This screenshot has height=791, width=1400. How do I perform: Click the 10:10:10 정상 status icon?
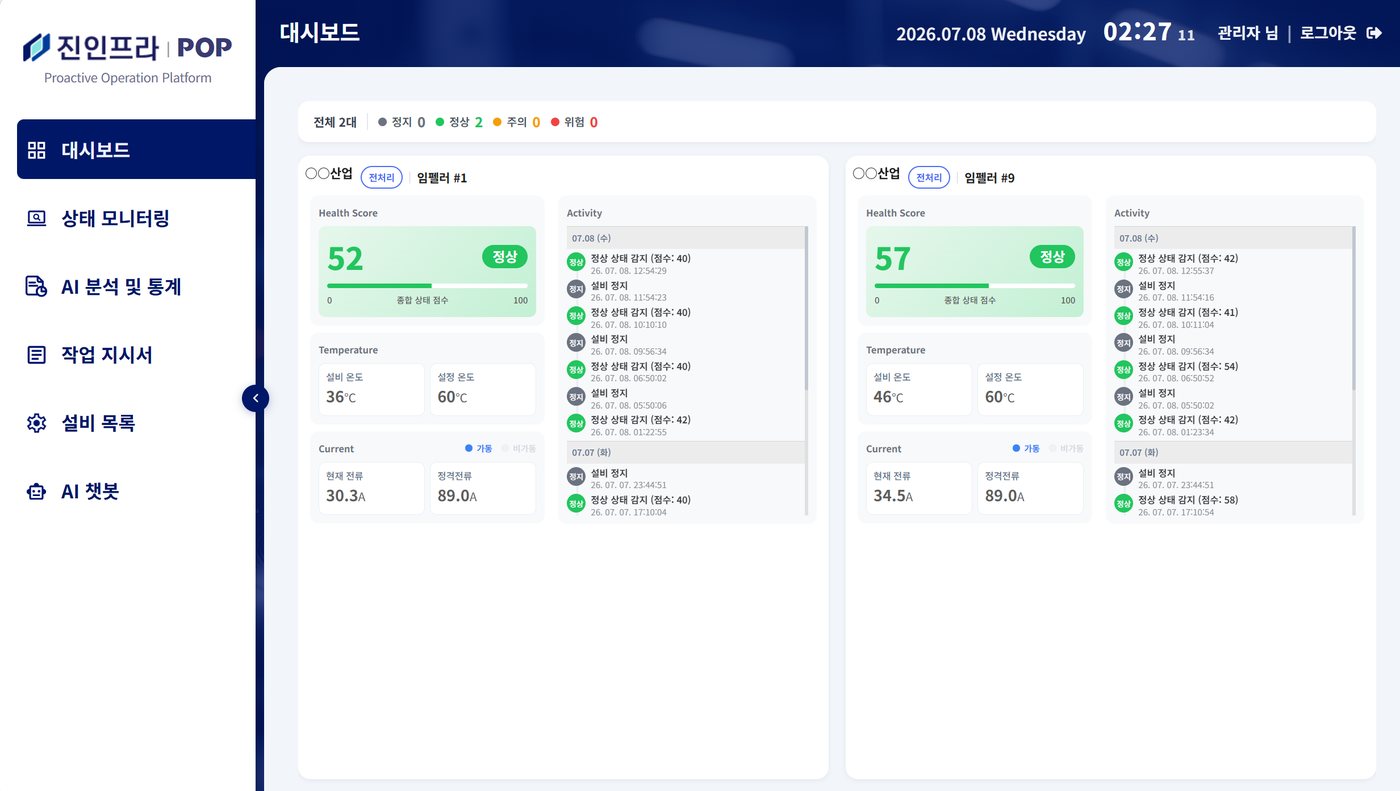coord(576,316)
